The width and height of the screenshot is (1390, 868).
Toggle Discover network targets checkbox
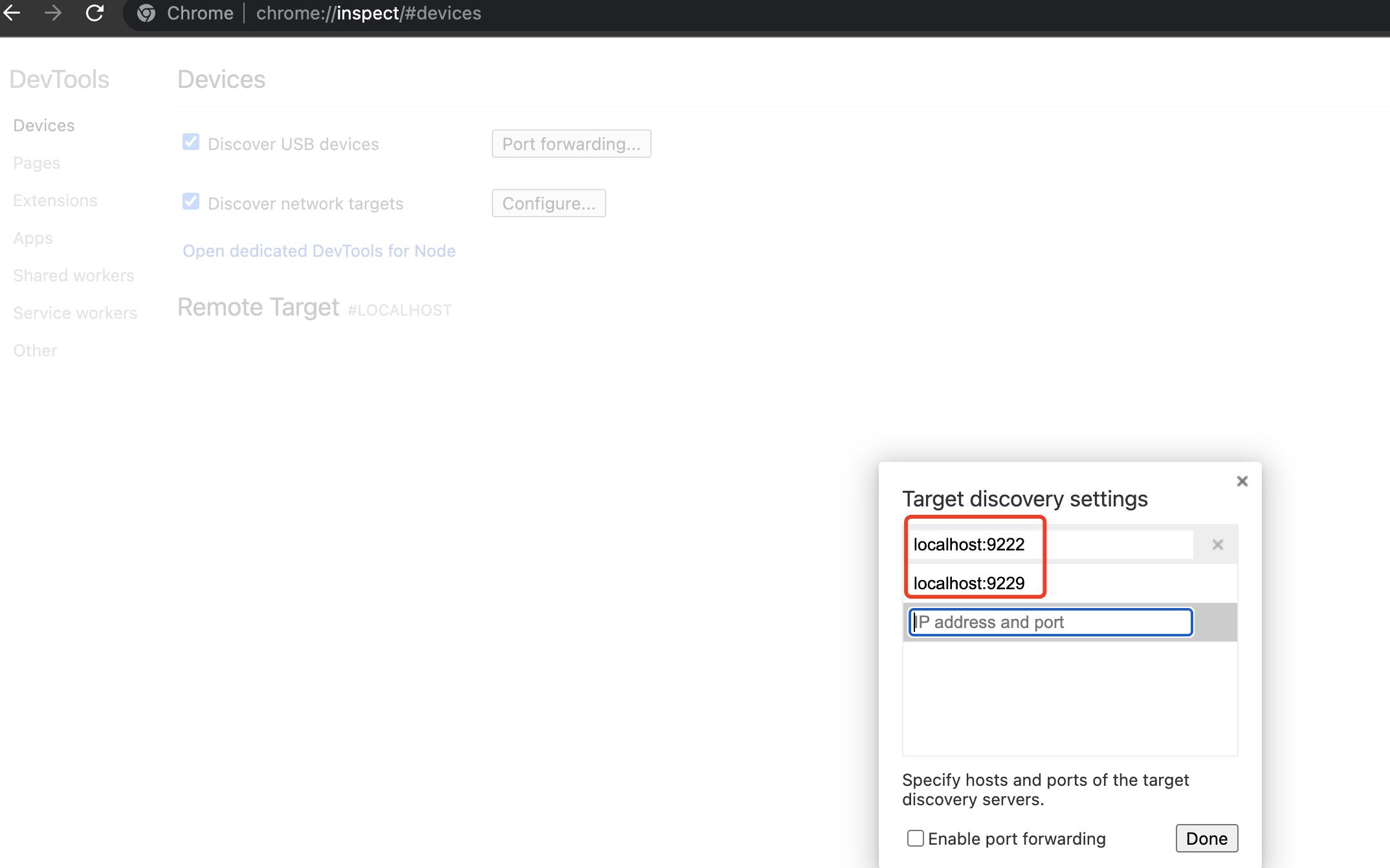tap(191, 202)
